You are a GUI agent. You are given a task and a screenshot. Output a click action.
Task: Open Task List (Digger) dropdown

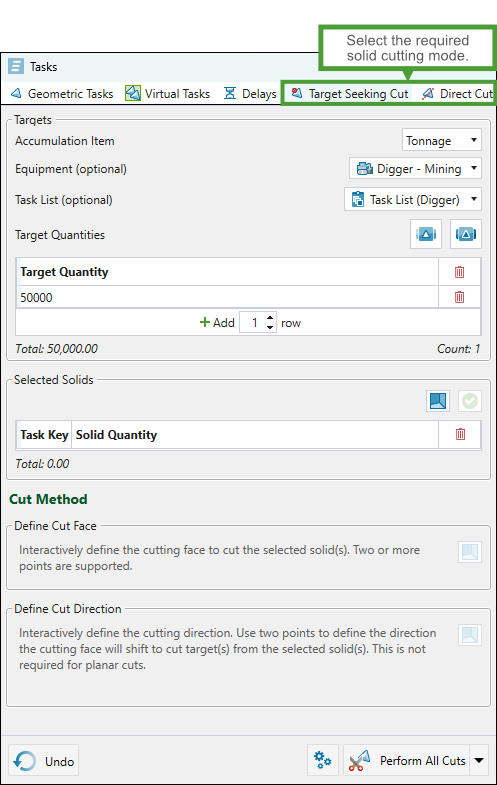[x=413, y=199]
